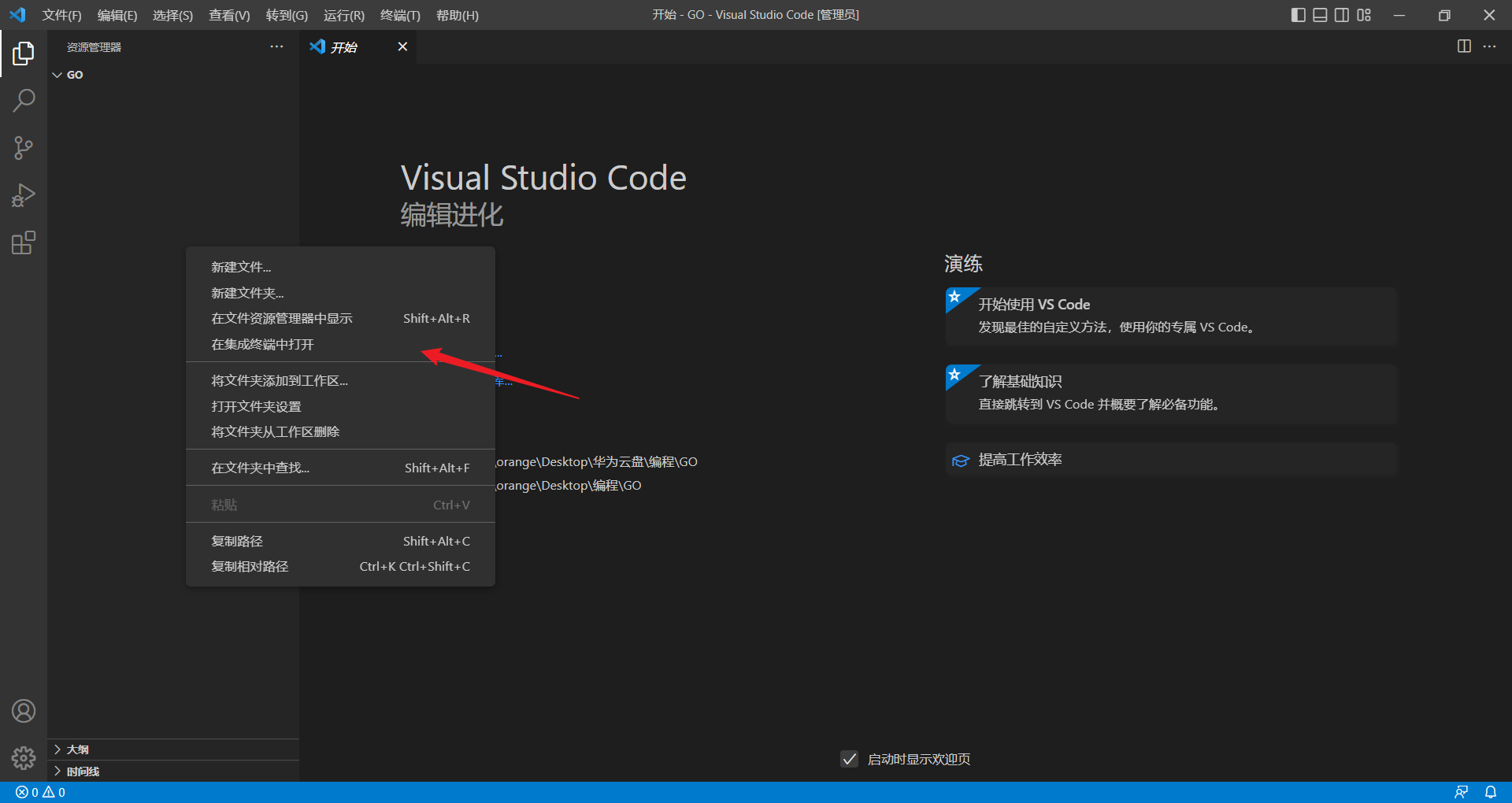
Task: Restore down the VS Code window
Action: pos(1444,15)
